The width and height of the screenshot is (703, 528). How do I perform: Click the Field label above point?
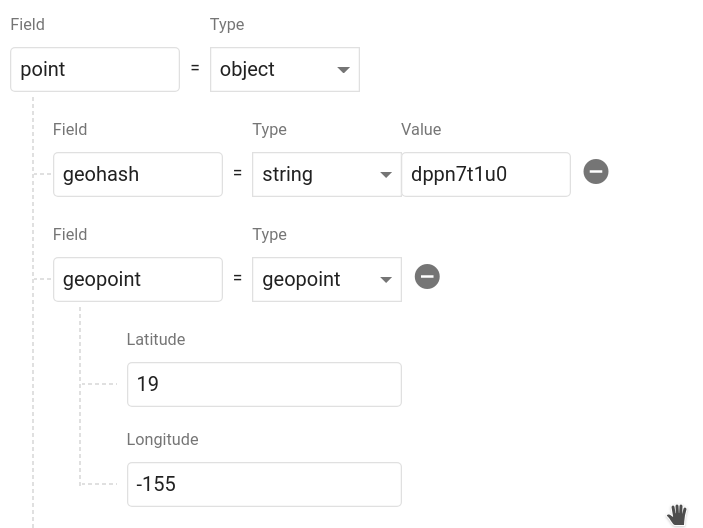click(27, 24)
